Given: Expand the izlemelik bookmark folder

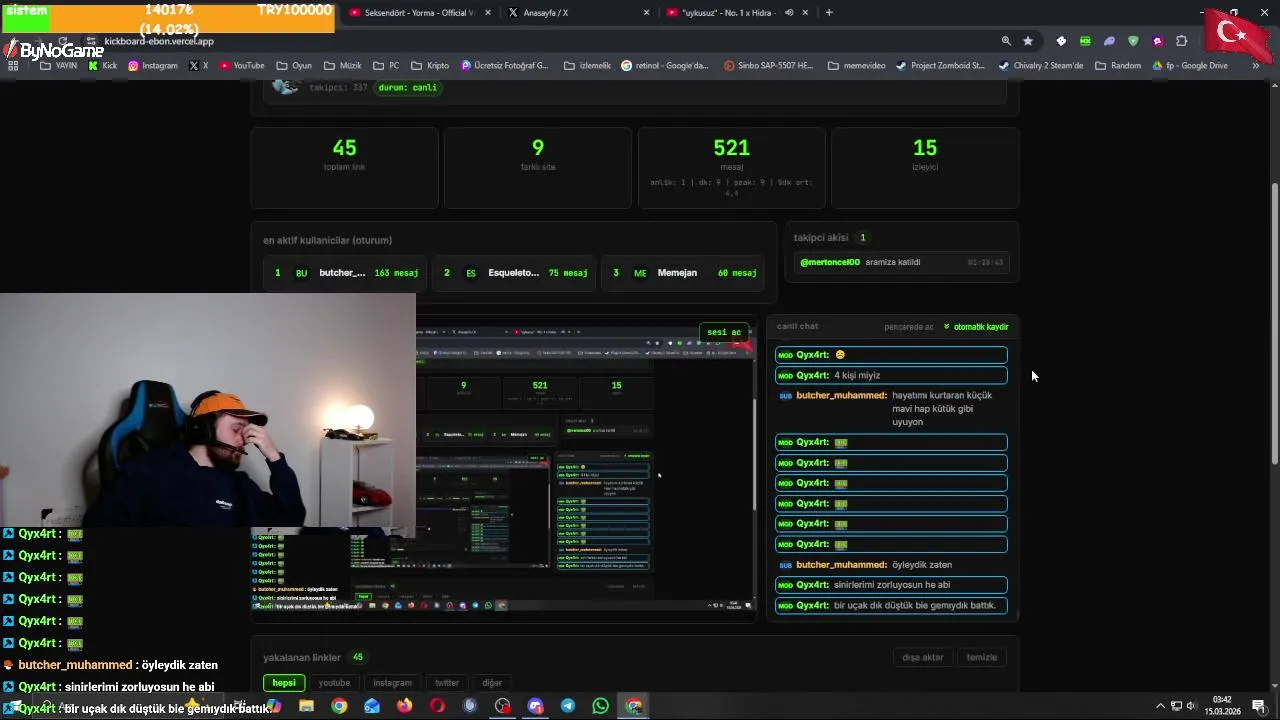Looking at the screenshot, I should click(x=587, y=65).
